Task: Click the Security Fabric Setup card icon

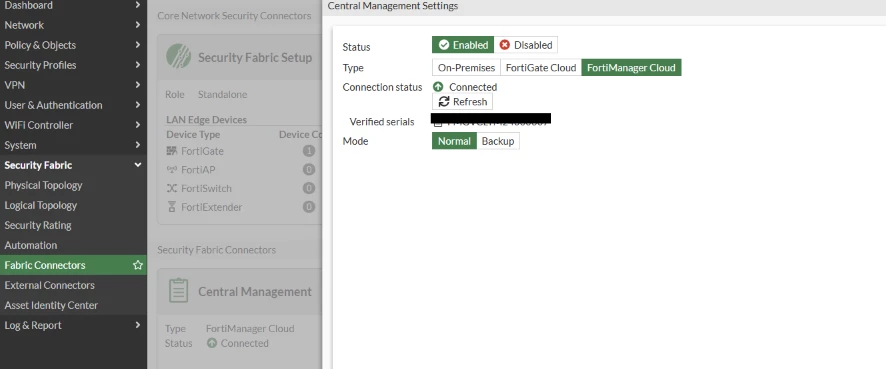Action: click(x=179, y=57)
